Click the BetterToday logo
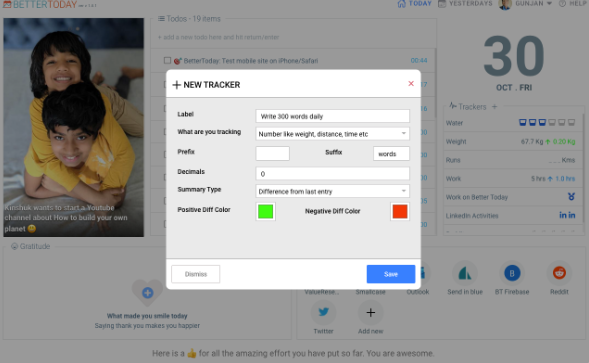This screenshot has width=589, height=363. 40,5
